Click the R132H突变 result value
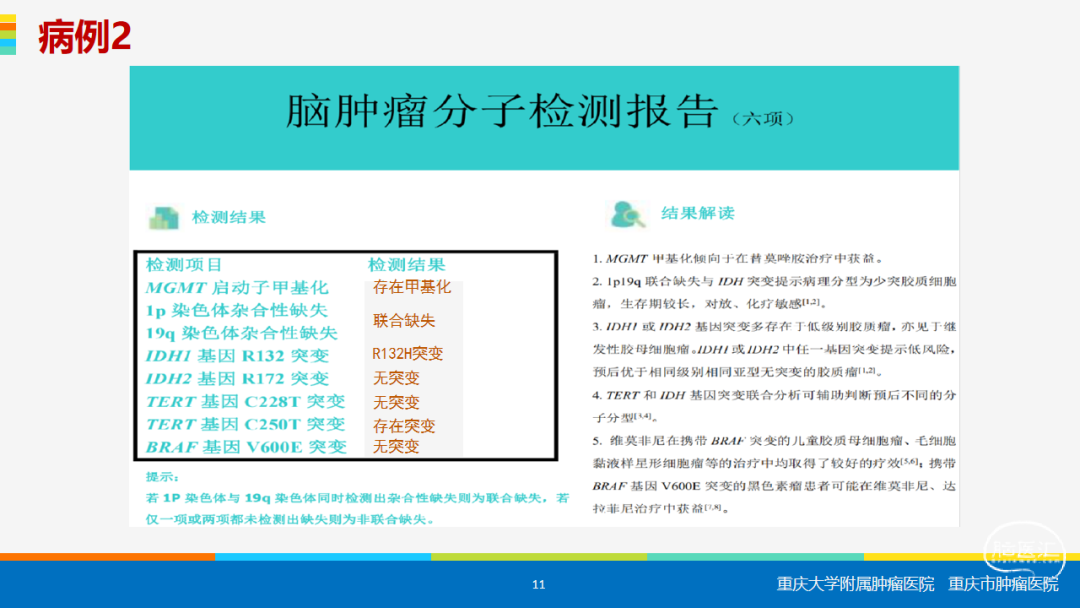Screen dimensions: 1080x608 point(407,354)
